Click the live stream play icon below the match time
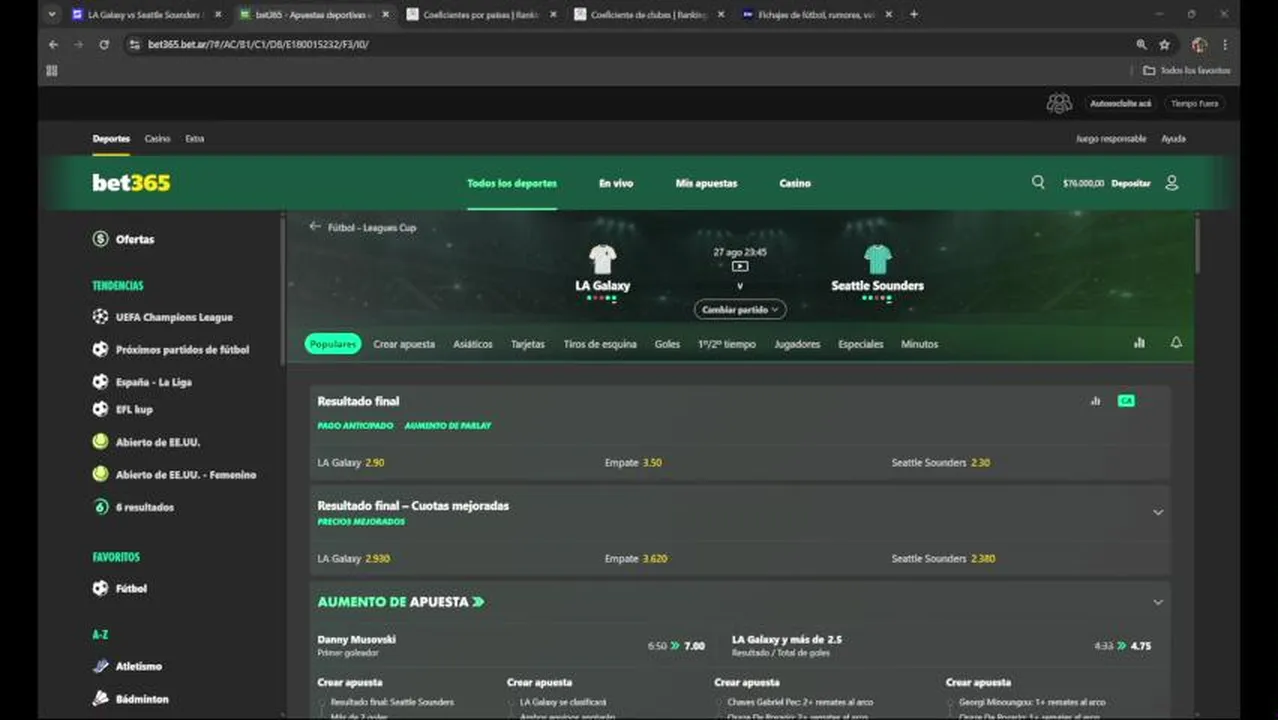The width and height of the screenshot is (1278, 720). [739, 267]
